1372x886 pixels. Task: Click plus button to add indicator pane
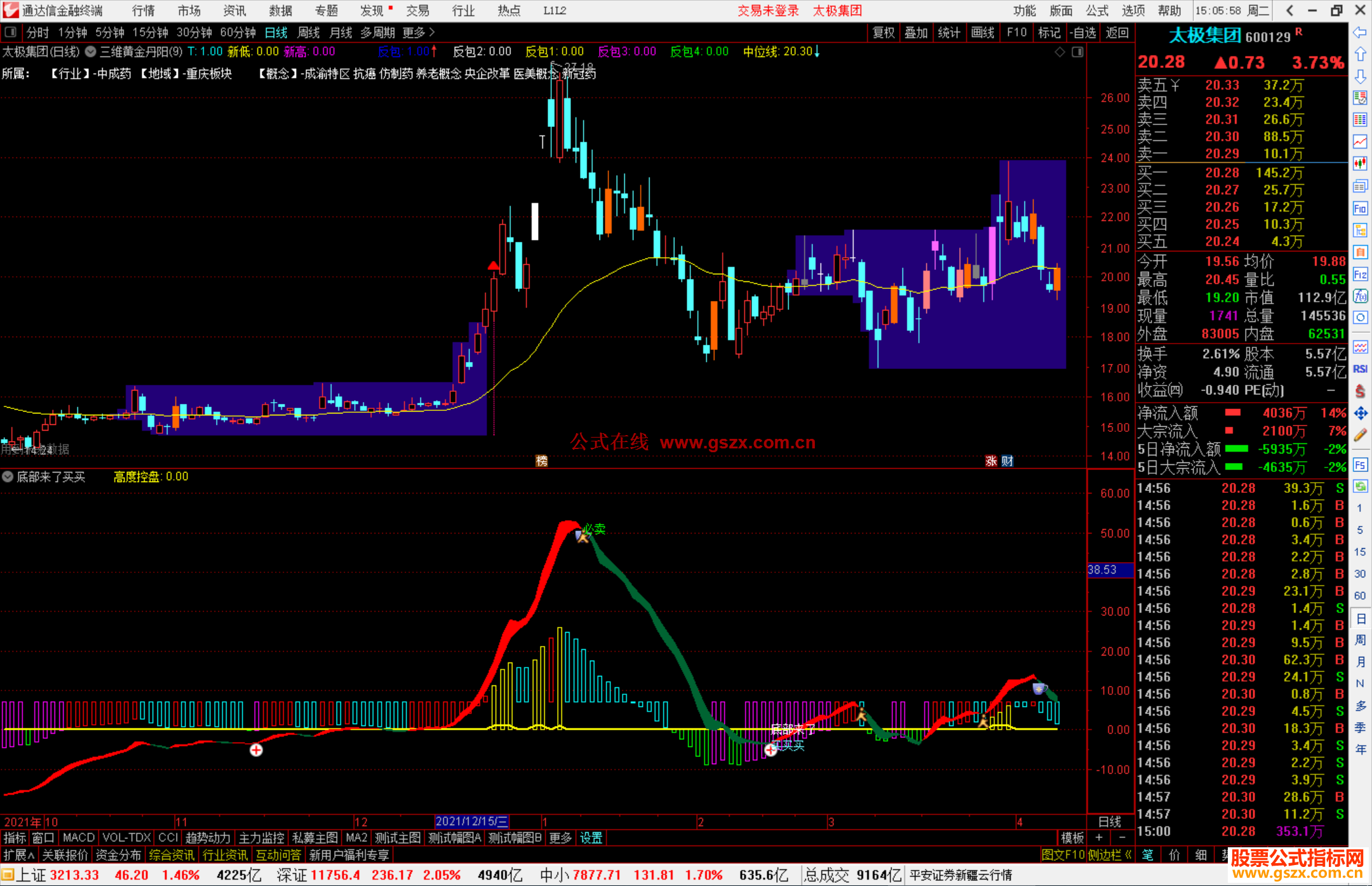coord(1099,838)
